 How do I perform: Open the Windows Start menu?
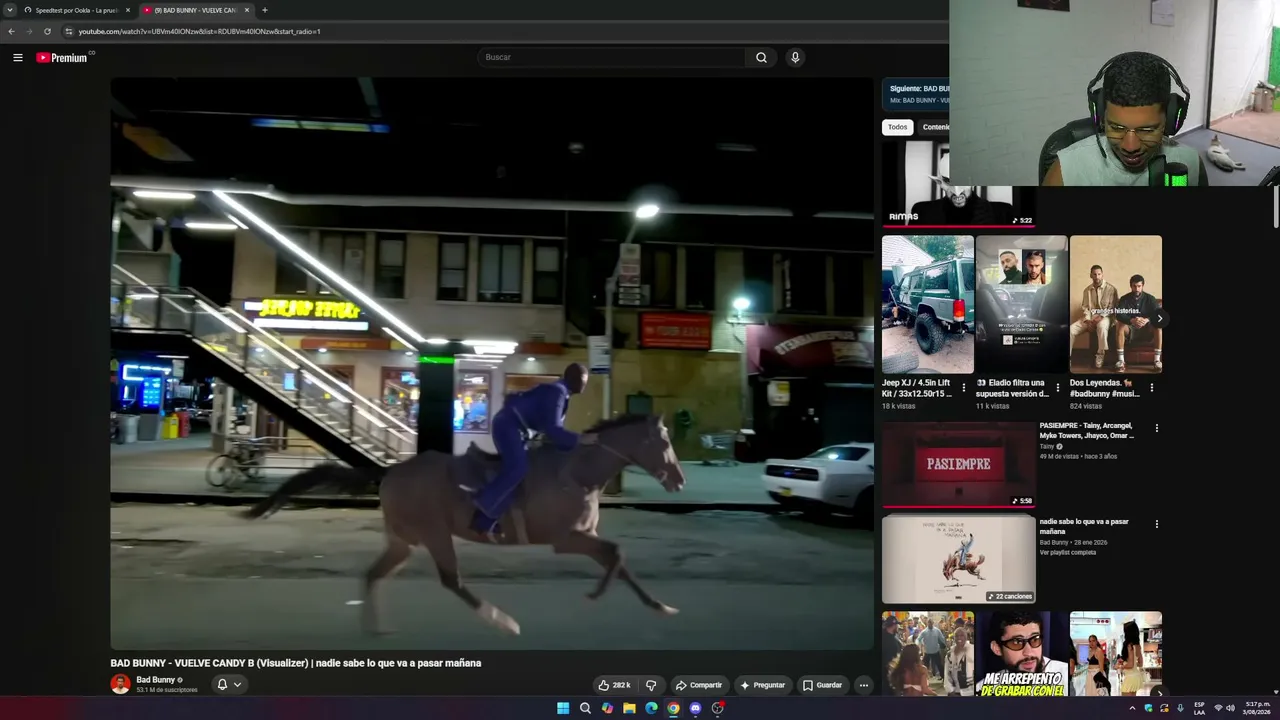[563, 708]
